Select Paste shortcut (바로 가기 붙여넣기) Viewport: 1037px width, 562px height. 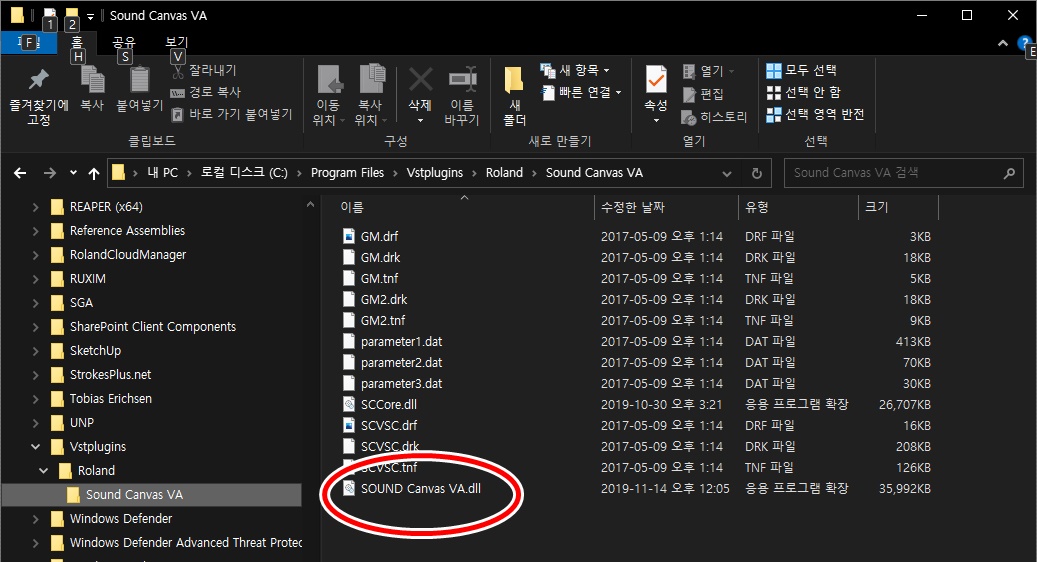pos(232,114)
